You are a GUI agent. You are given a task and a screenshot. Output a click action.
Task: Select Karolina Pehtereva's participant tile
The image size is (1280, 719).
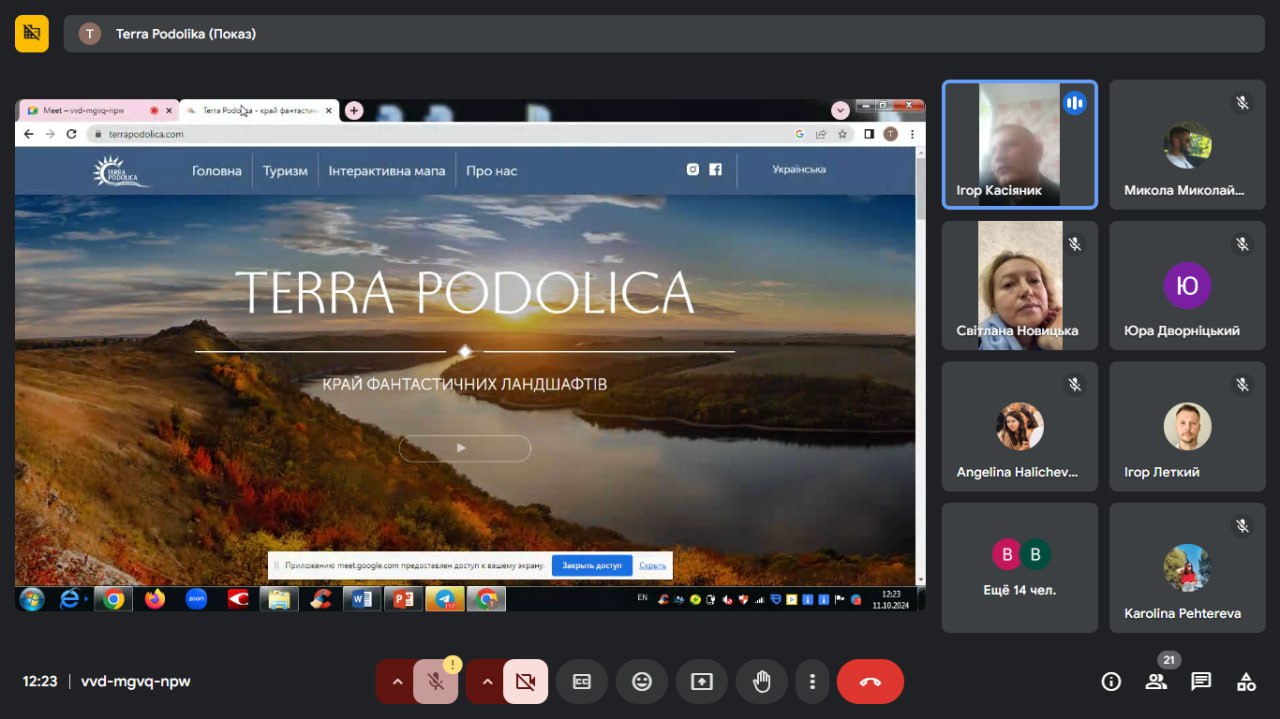[1187, 567]
